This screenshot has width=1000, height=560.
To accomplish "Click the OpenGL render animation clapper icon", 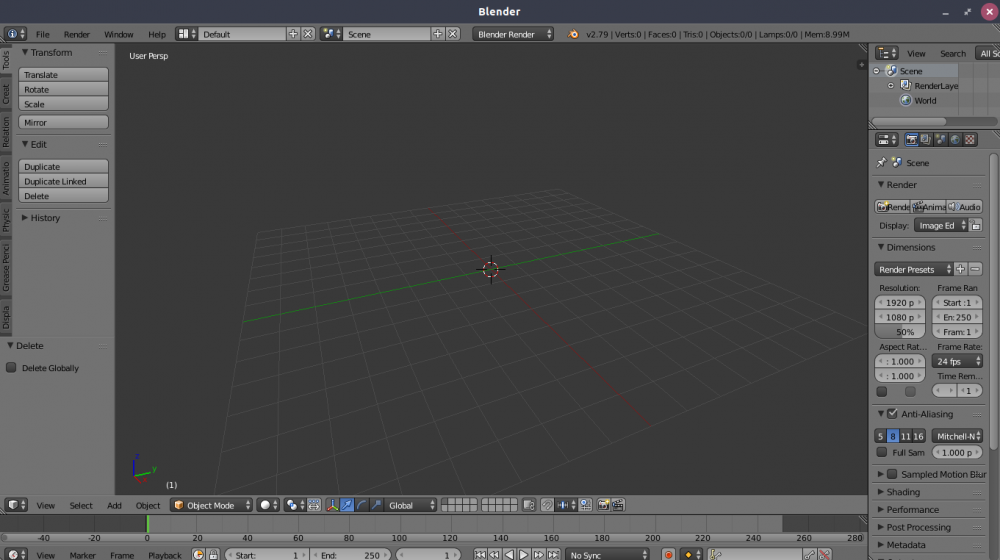I will pos(618,505).
